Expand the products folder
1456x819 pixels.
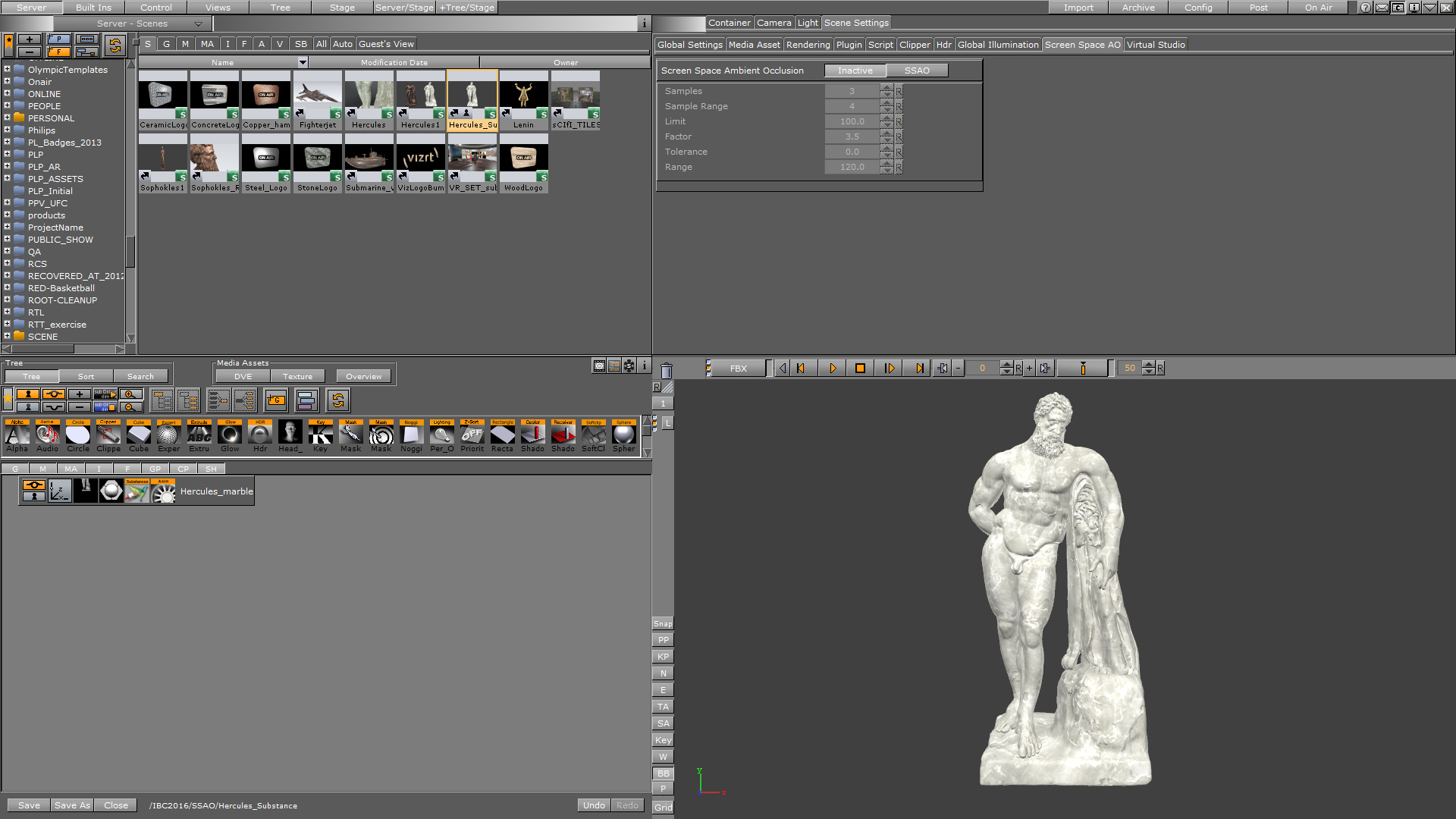(7, 215)
